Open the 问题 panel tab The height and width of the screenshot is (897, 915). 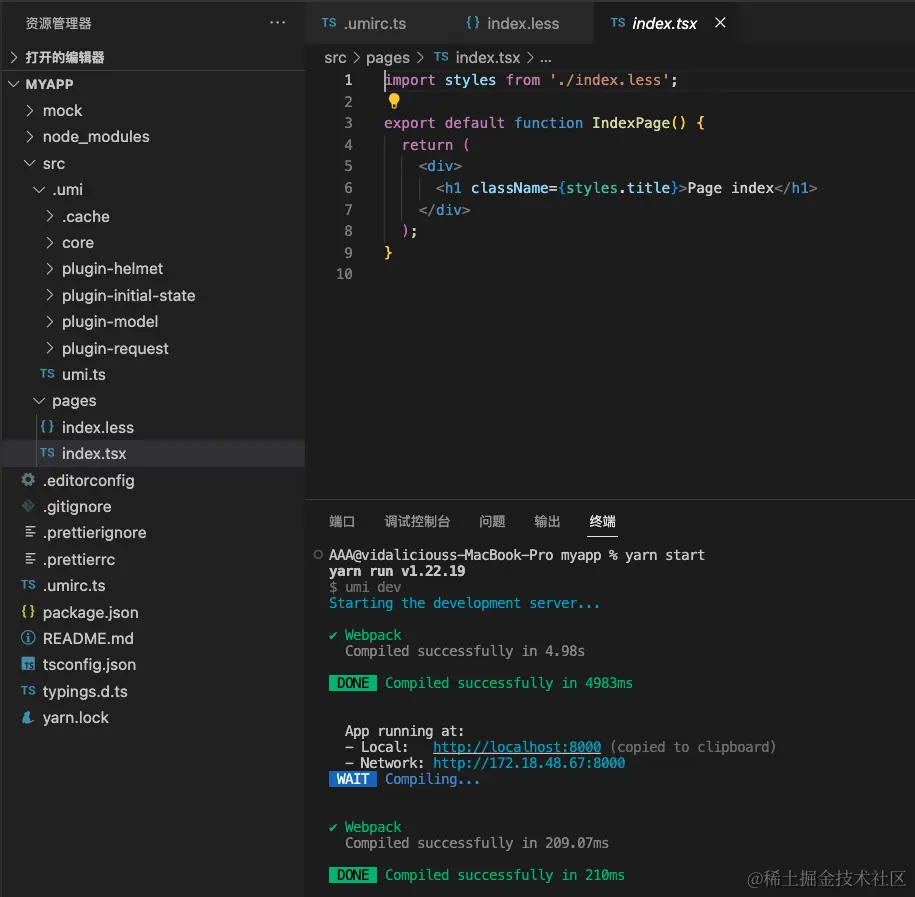492,521
